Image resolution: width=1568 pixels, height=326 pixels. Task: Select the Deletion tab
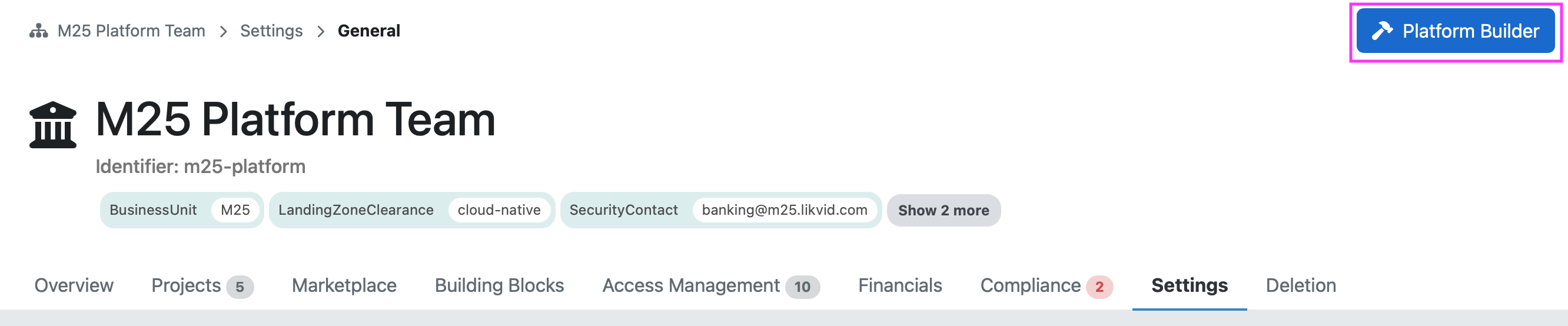pos(1301,286)
